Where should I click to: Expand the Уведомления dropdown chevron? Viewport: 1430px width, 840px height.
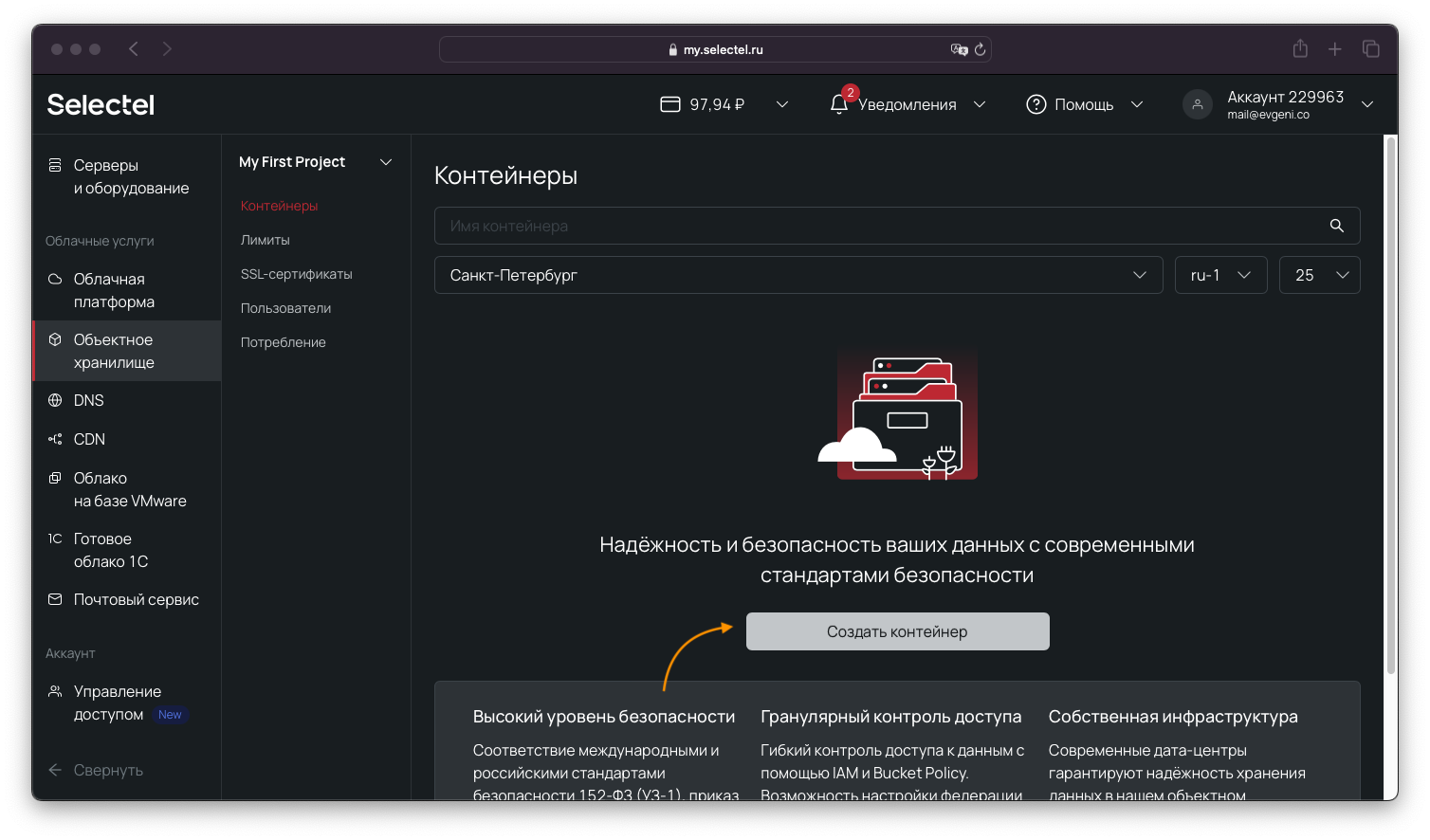pyautogui.click(x=980, y=104)
